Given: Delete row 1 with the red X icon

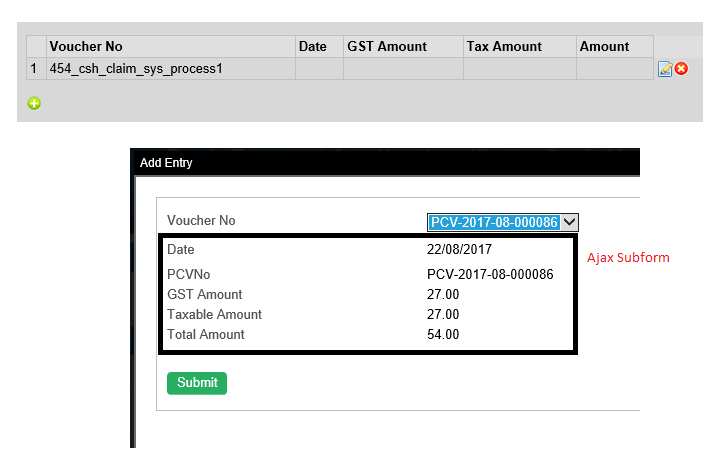Looking at the screenshot, I should coord(681,69).
